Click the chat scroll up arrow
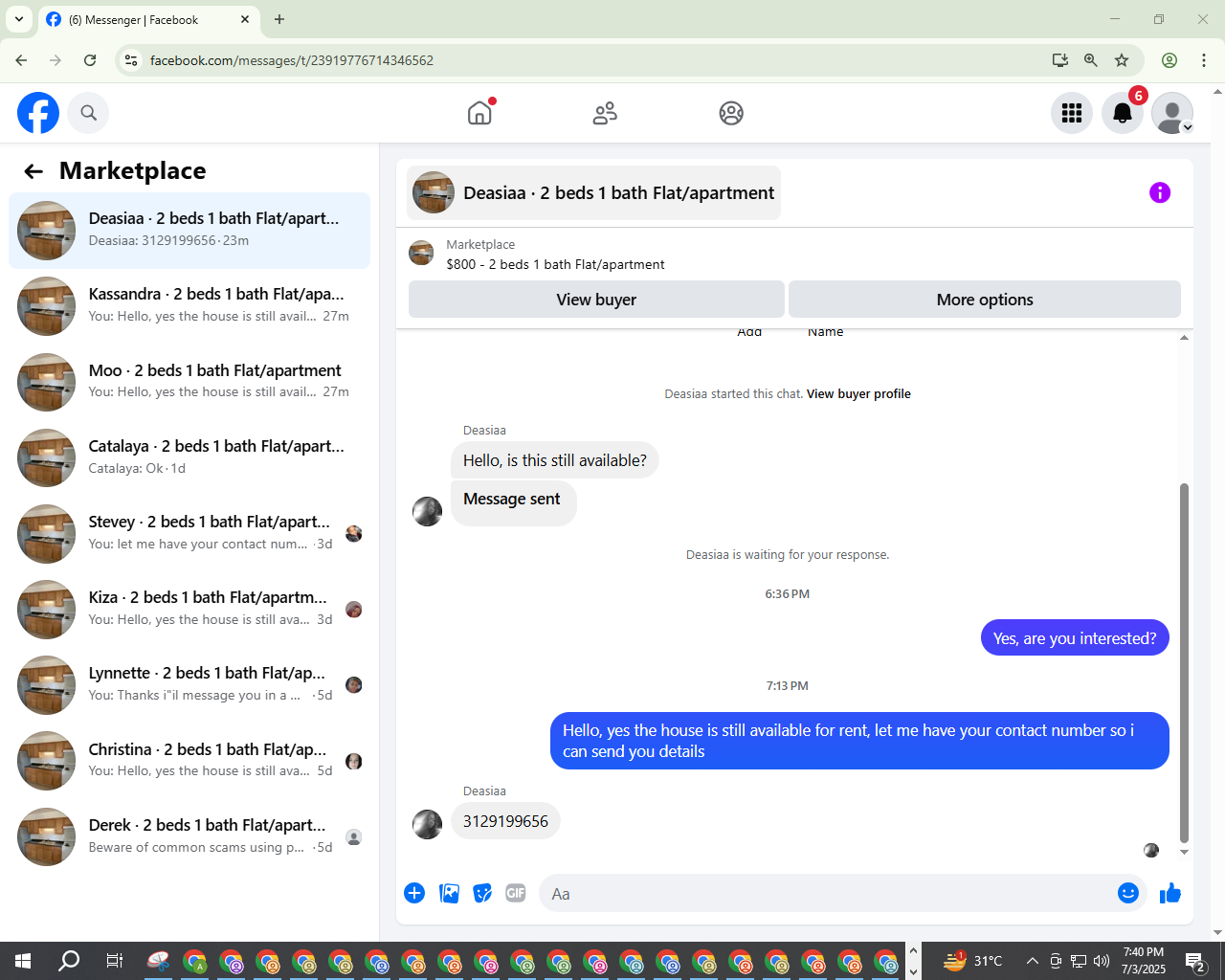The width and height of the screenshot is (1225, 980). pos(1184,337)
